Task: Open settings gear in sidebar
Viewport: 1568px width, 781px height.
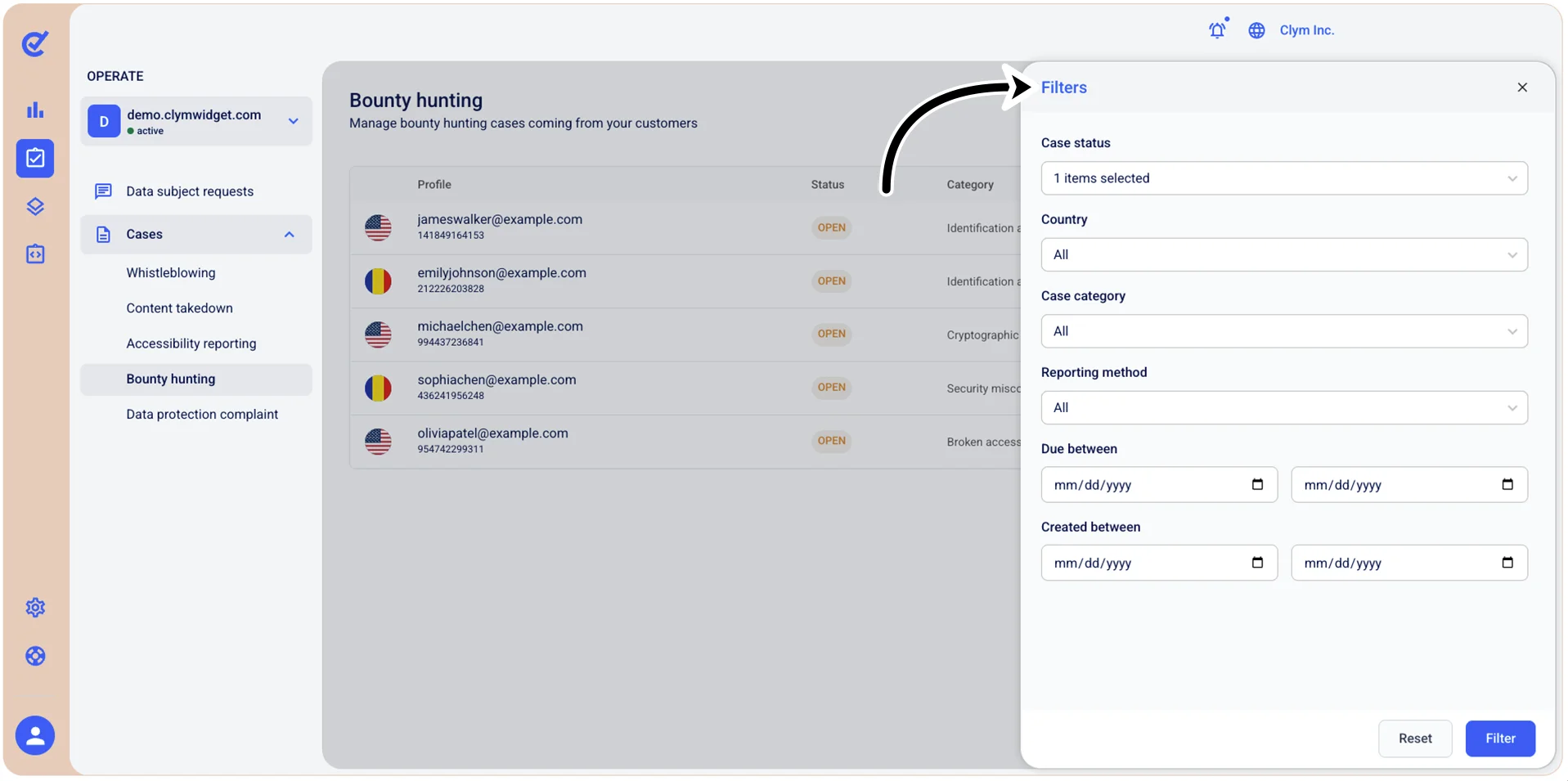Action: tap(35, 608)
